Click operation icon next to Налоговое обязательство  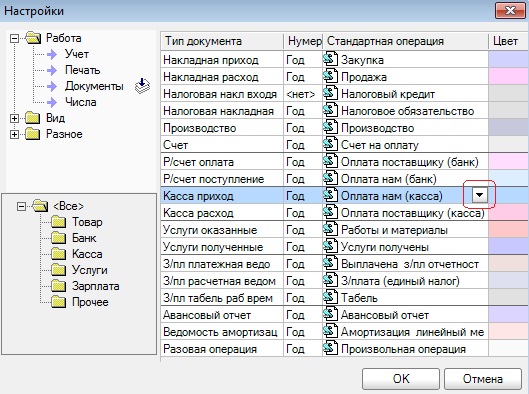tap(330, 110)
